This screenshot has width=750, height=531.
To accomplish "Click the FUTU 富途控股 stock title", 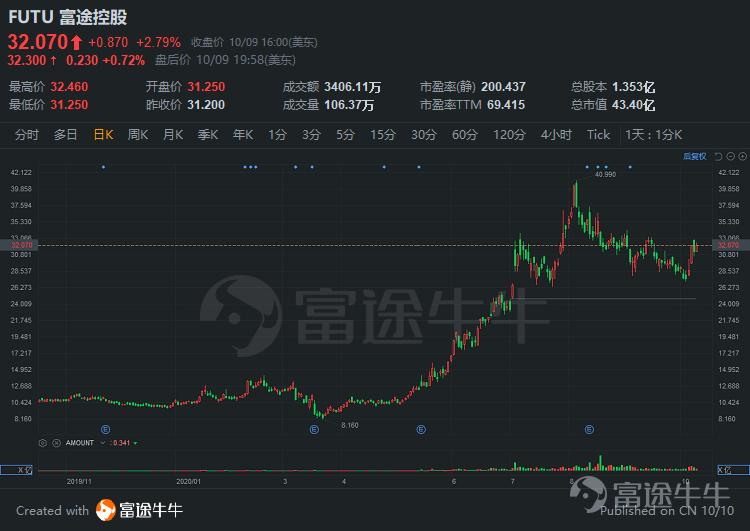I will (67, 17).
